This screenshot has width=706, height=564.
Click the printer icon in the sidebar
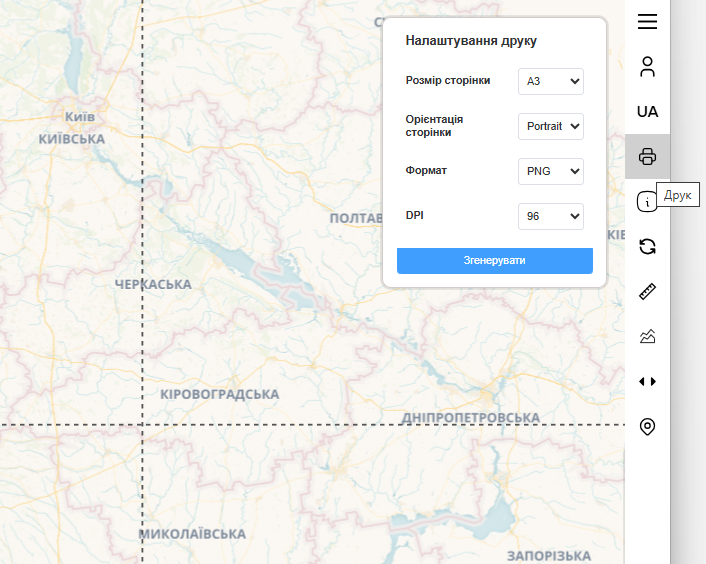pyautogui.click(x=647, y=156)
